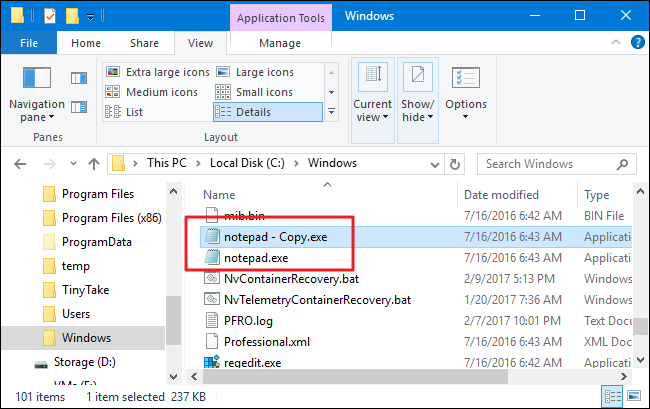This screenshot has height=409, width=650.
Task: Open the Users folder in tree
Action: 67,314
